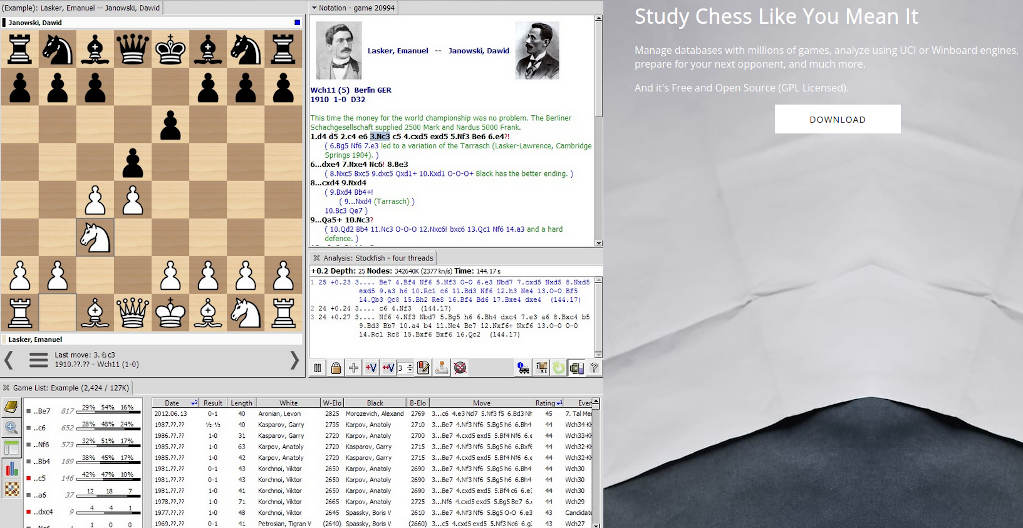Go to next move with right arrow

(x=294, y=359)
